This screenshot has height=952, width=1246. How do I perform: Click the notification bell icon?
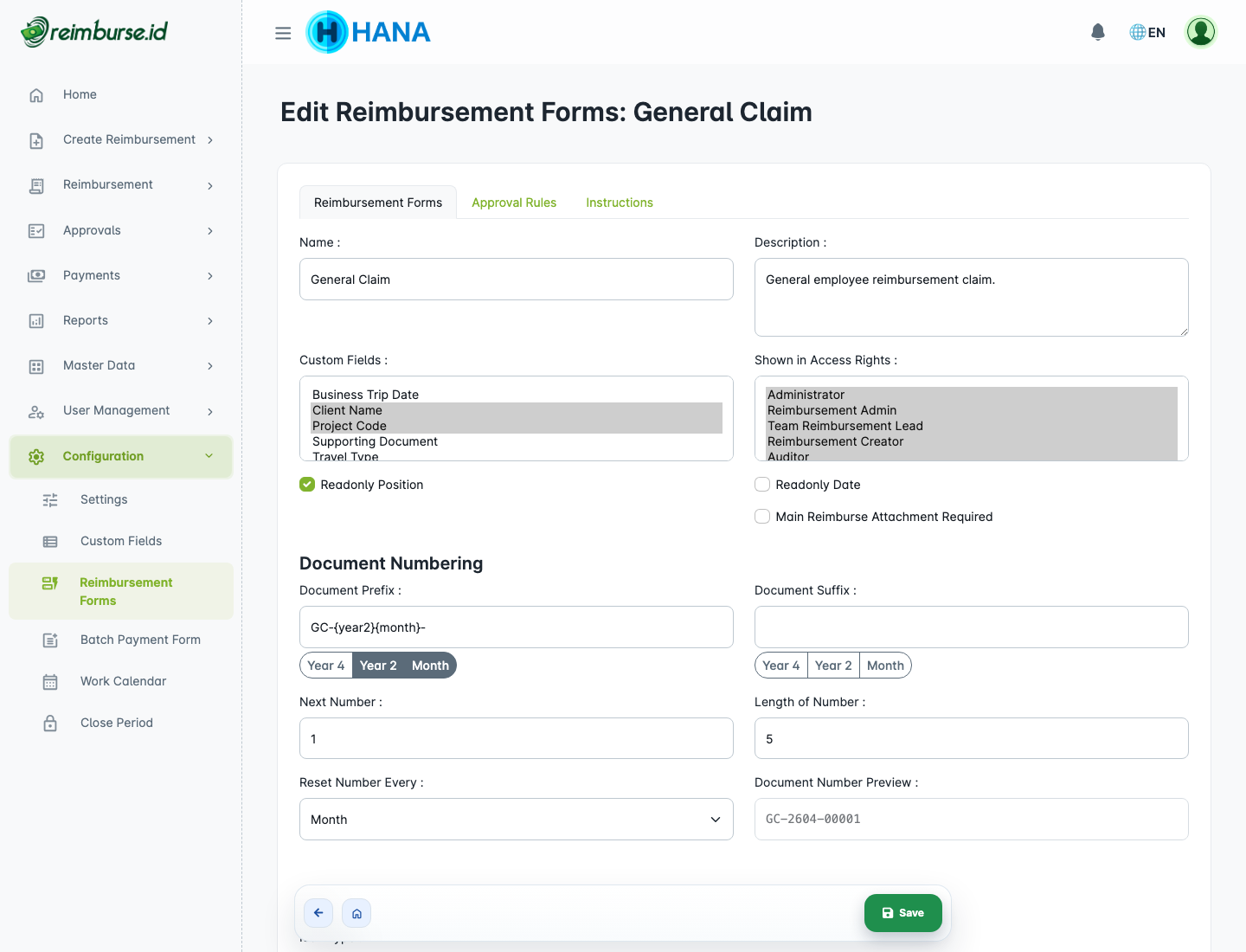(x=1098, y=32)
